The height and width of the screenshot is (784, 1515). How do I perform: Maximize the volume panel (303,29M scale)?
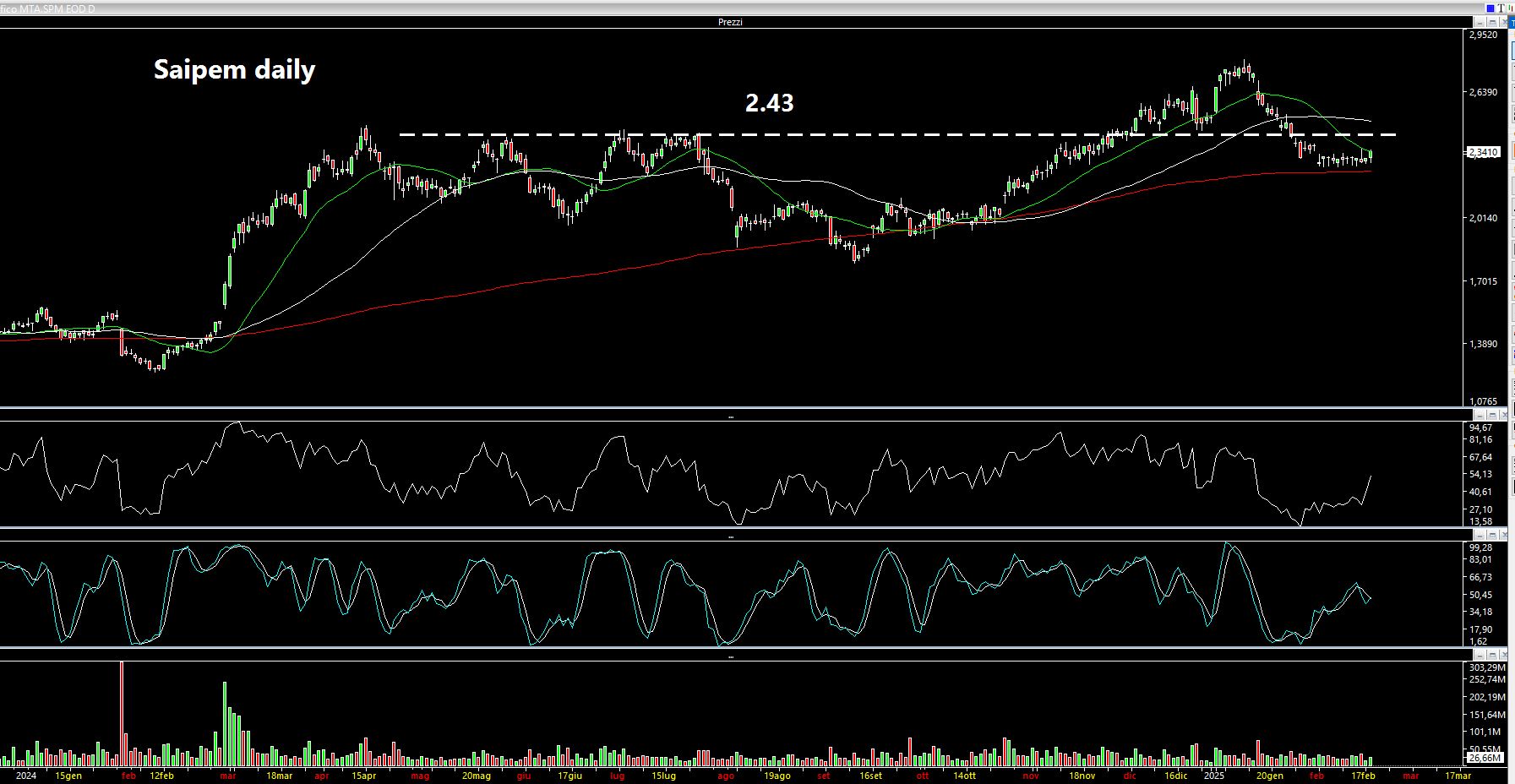(1492, 655)
